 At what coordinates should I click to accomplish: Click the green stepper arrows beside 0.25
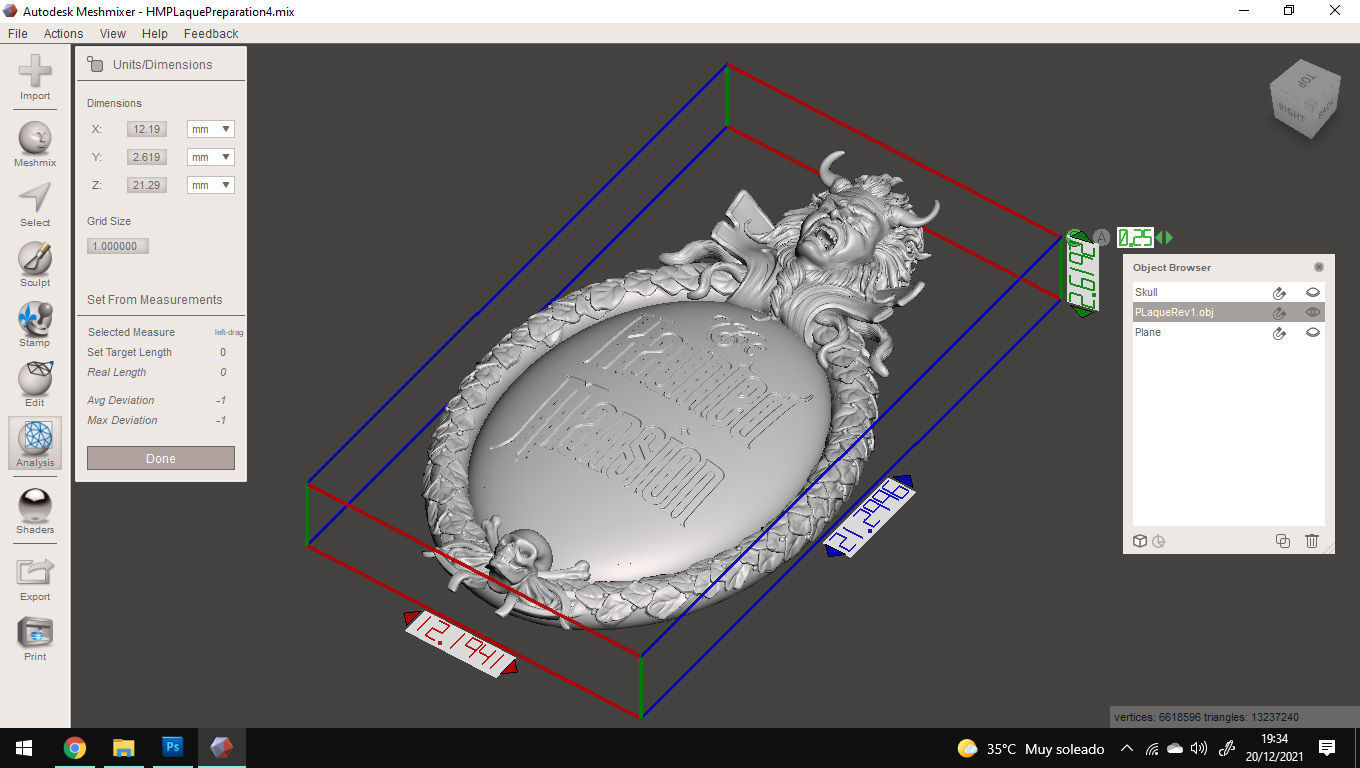(x=1165, y=238)
